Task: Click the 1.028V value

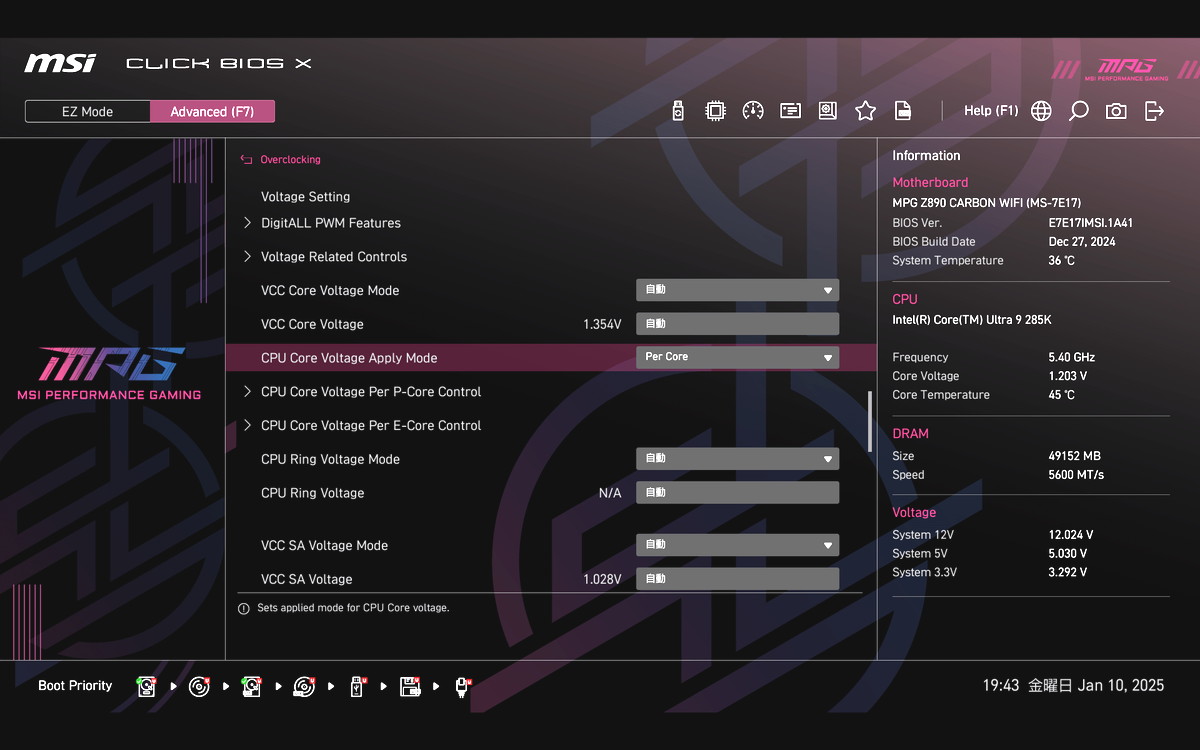Action: [x=602, y=580]
